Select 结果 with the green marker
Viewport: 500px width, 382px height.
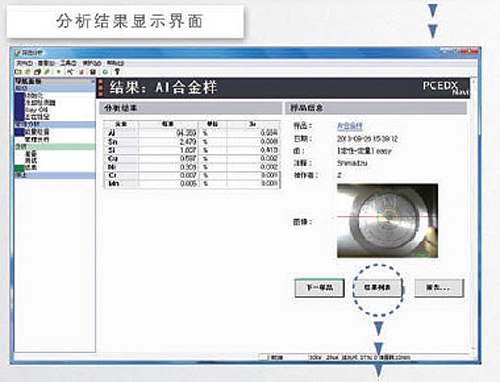click(31, 168)
